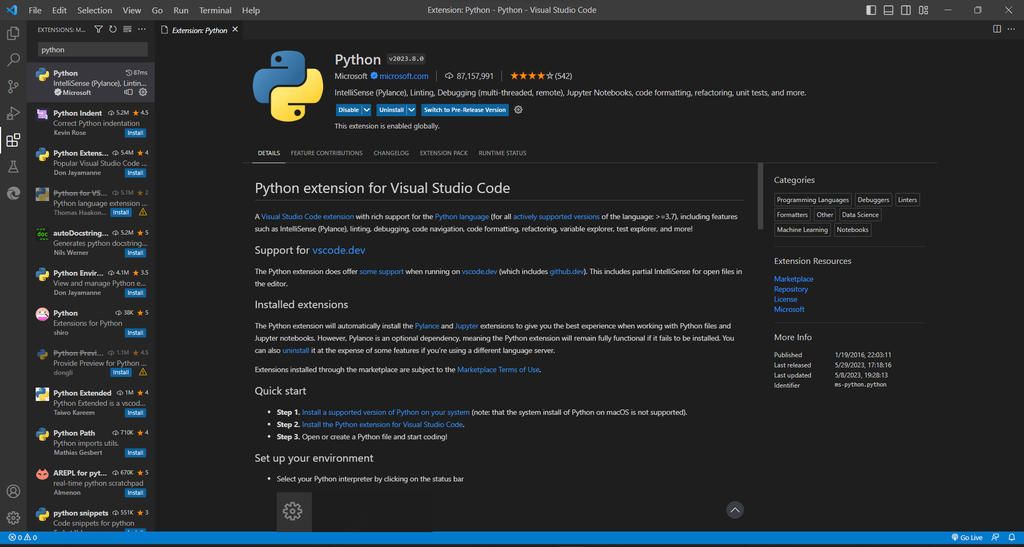The image size is (1024, 547).
Task: Open the Extensions panel more actions menu
Action: pyautogui.click(x=142, y=29)
